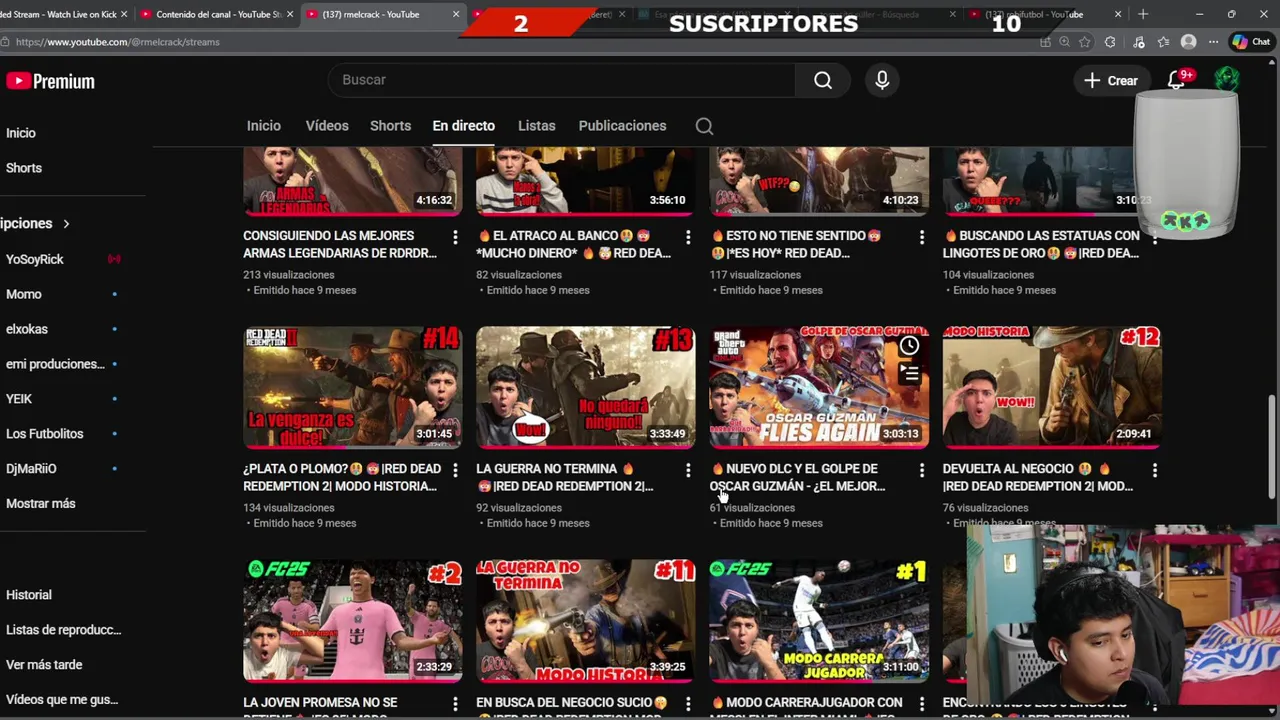Screen dimensions: 1280x720
Task: Open emi producciones subscription channel
Action: click(x=55, y=364)
